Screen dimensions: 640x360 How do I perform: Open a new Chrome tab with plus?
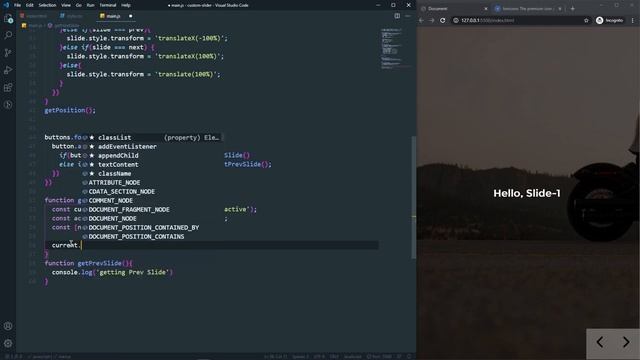pyautogui.click(x=573, y=9)
